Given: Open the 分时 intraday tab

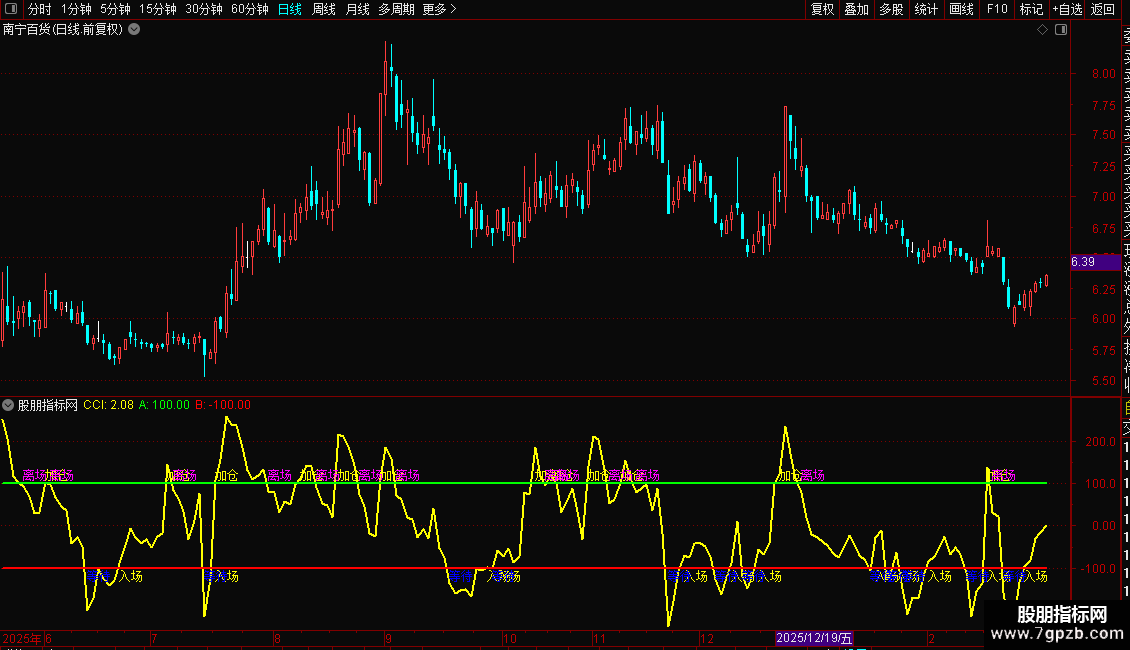Looking at the screenshot, I should [39, 9].
